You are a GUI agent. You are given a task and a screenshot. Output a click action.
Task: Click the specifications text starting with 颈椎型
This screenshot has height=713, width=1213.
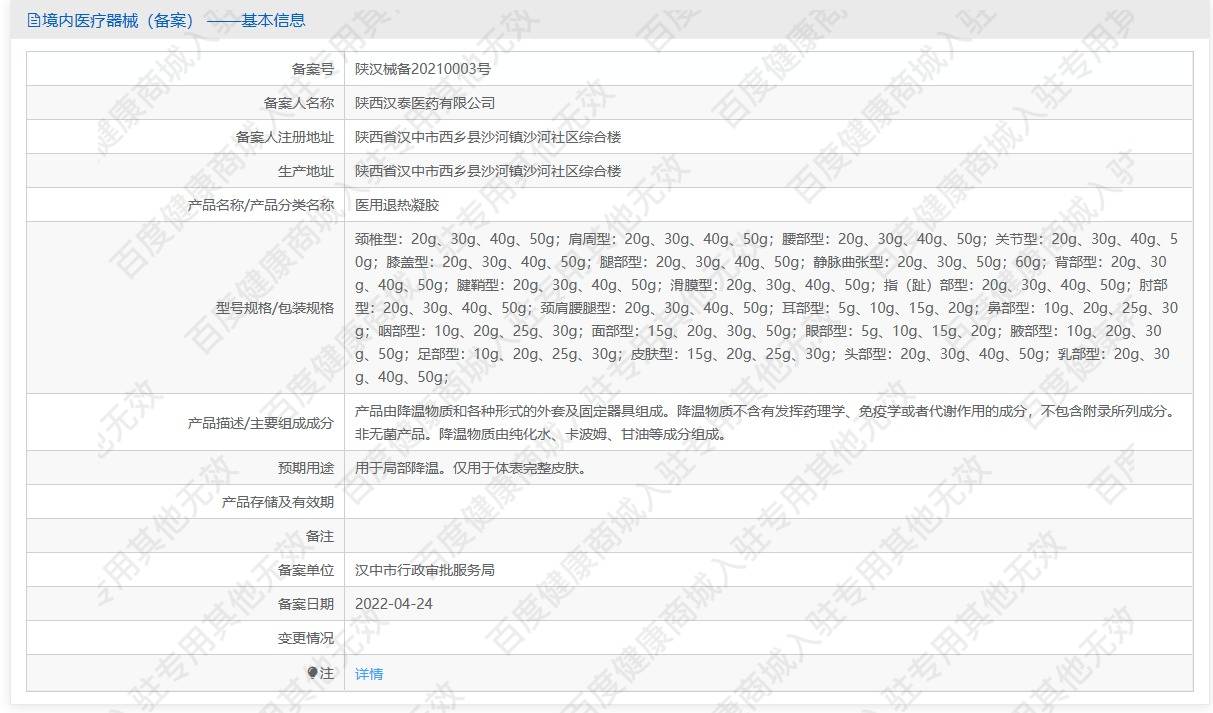point(767,308)
